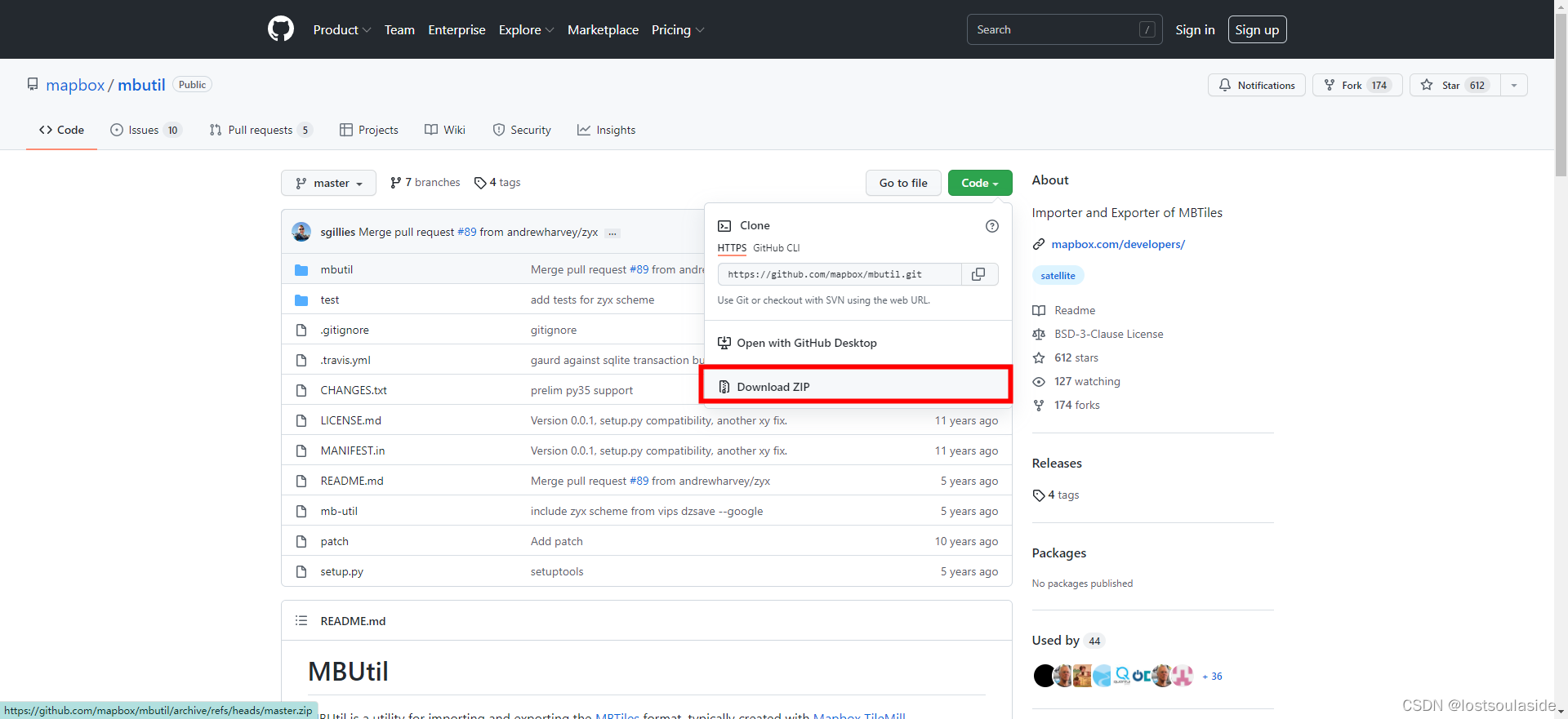Screen dimensions: 1568x719
Task: Click the Sign in link
Action: click(1195, 29)
